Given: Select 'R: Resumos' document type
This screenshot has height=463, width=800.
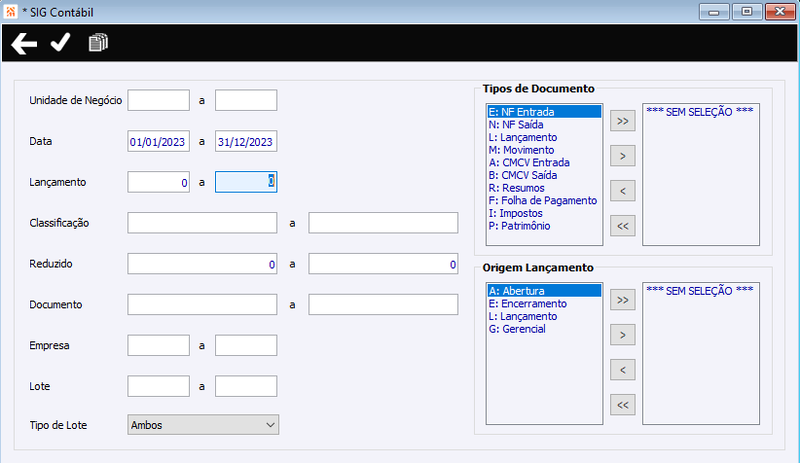Looking at the screenshot, I should (544, 188).
